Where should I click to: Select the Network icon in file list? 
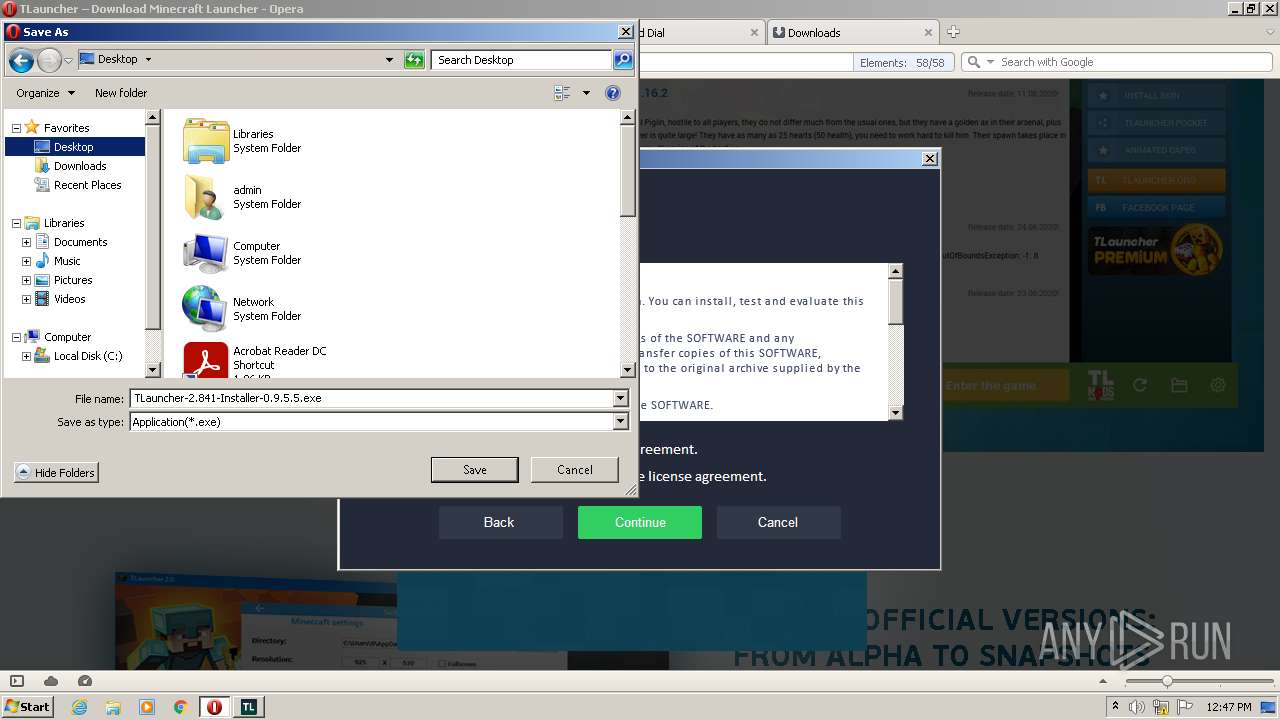click(206, 309)
